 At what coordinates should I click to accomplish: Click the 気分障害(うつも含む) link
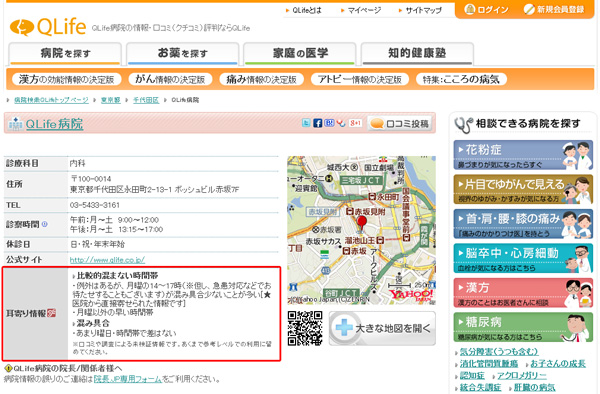pos(499,352)
